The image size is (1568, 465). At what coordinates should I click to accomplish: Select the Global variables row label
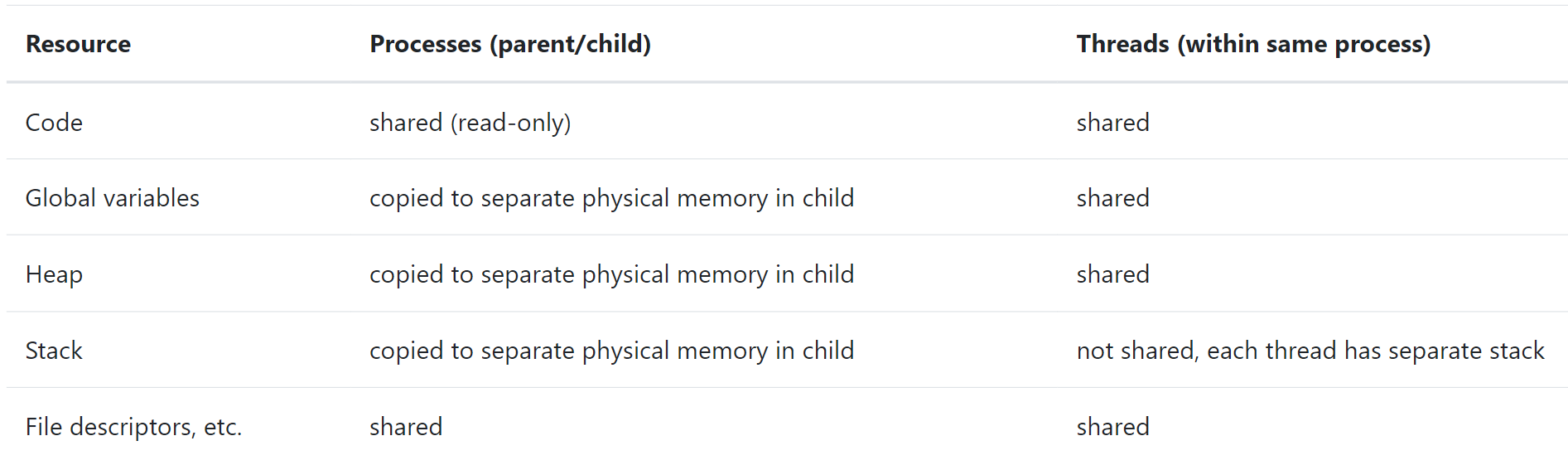[x=113, y=198]
